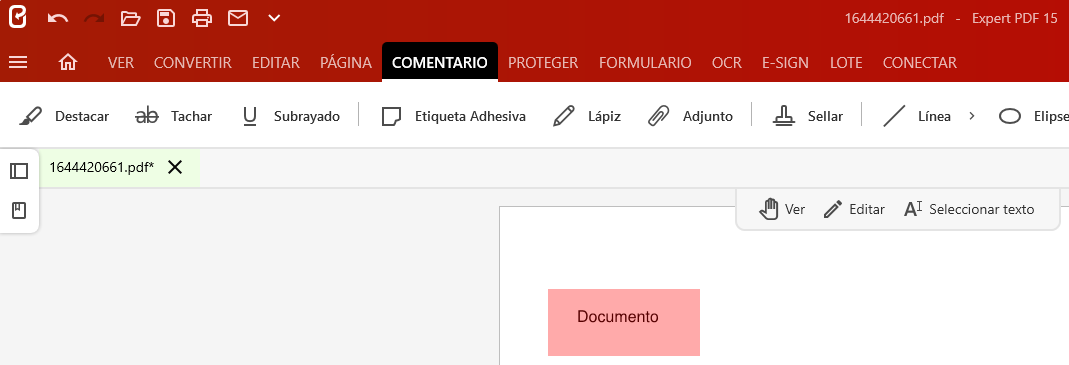This screenshot has height=365, width=1069.
Task: Click the pink Documento text box
Action: pyautogui.click(x=624, y=322)
